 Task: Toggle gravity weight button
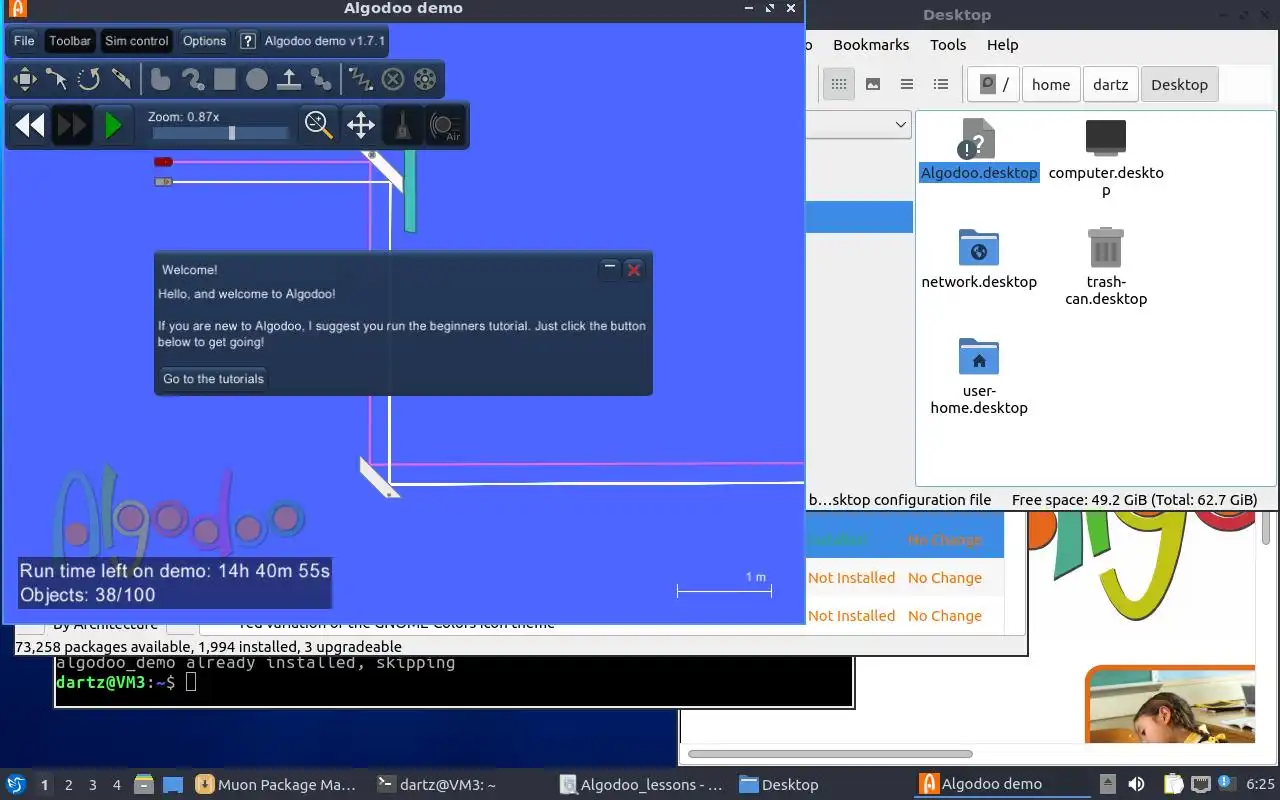click(x=402, y=125)
